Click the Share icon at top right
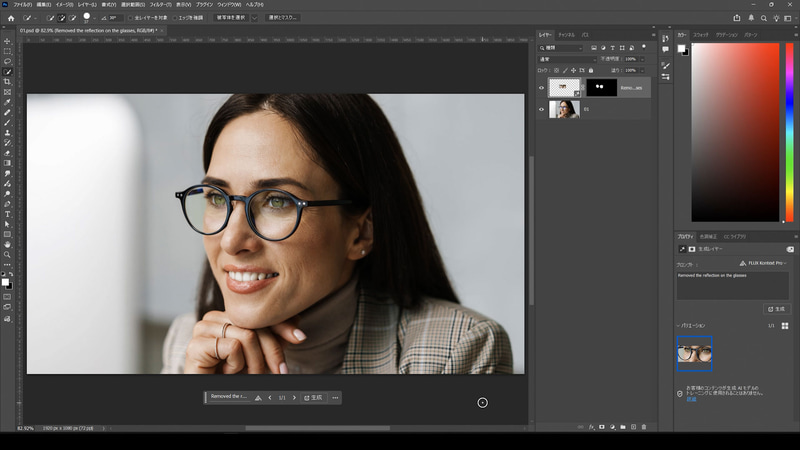The height and width of the screenshot is (450, 800). click(x=738, y=17)
